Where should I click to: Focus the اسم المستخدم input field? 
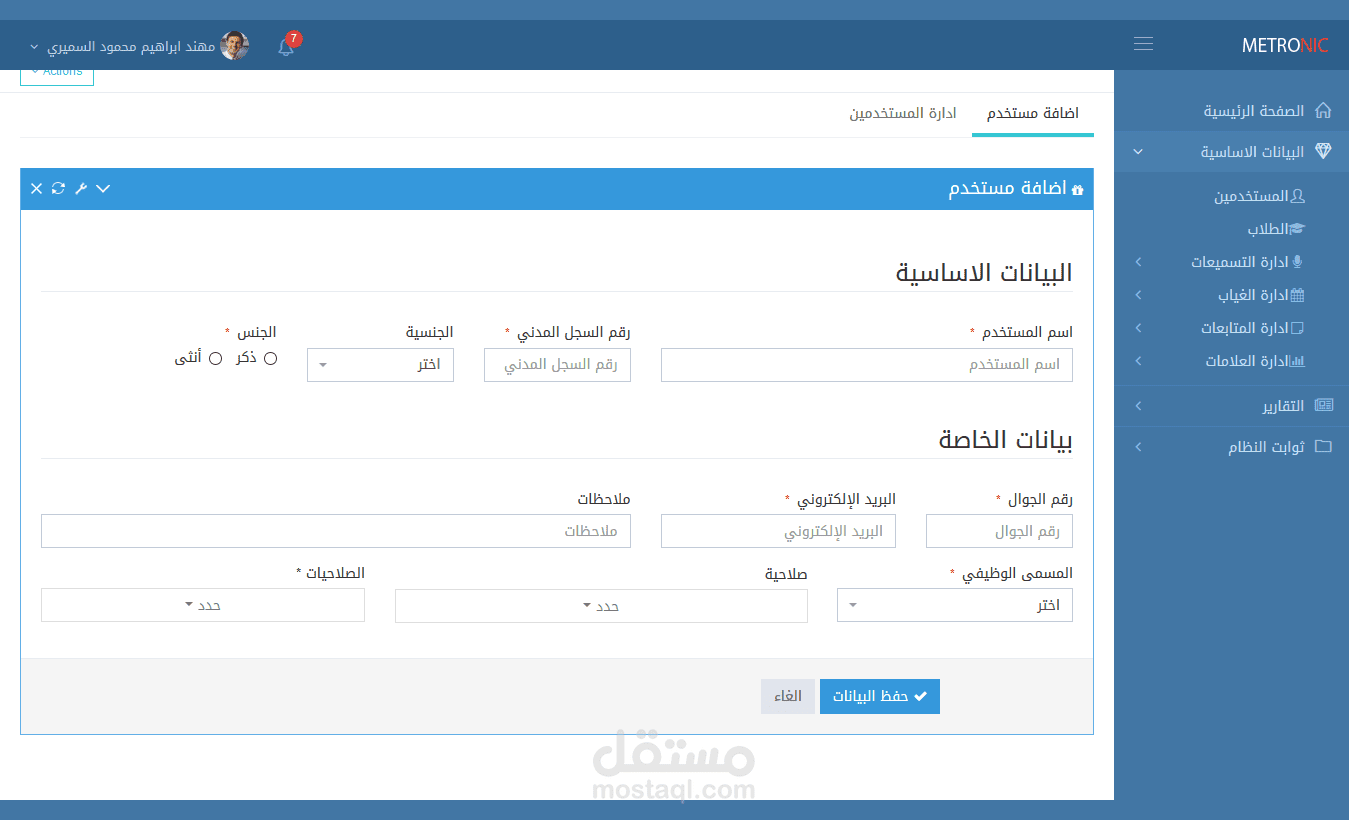pyautogui.click(x=867, y=365)
